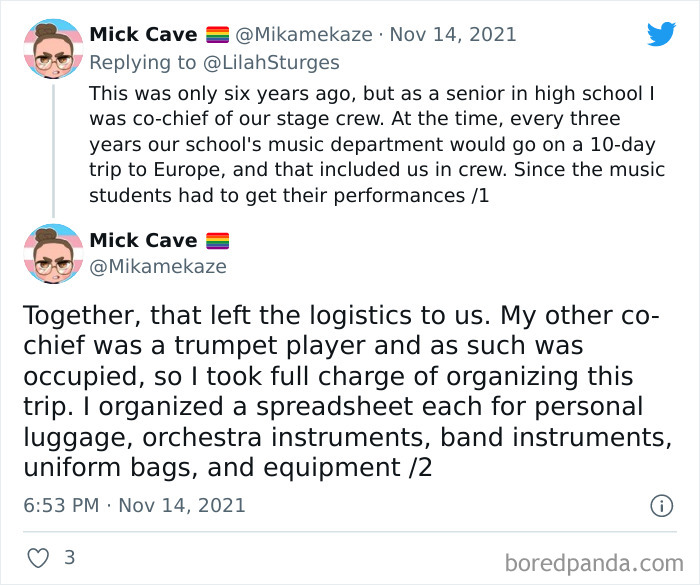Open the 6:53 PM timestamp link
Viewport: 700px width, 585px height.
tap(60, 505)
